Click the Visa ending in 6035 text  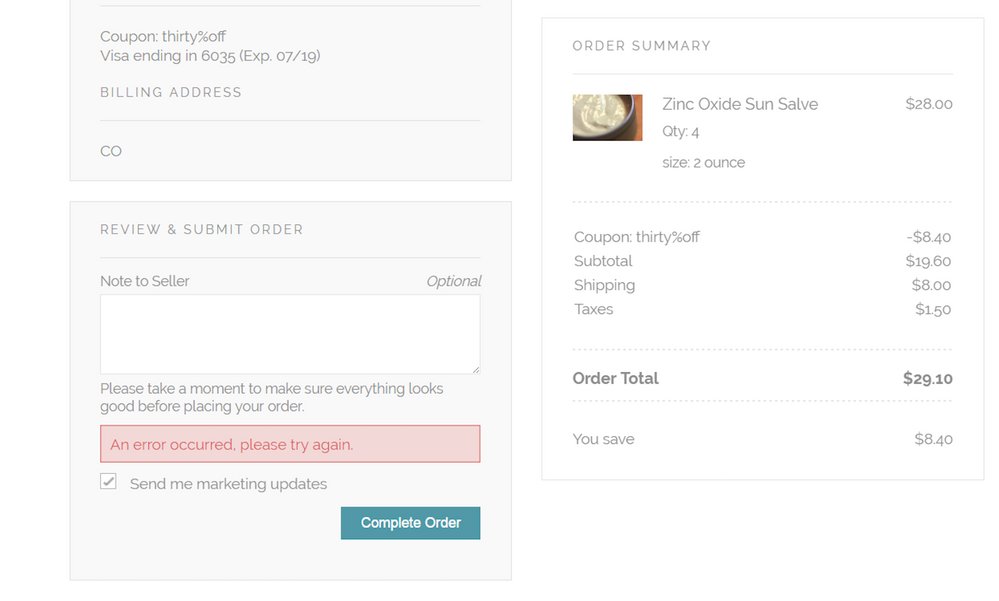click(x=210, y=56)
